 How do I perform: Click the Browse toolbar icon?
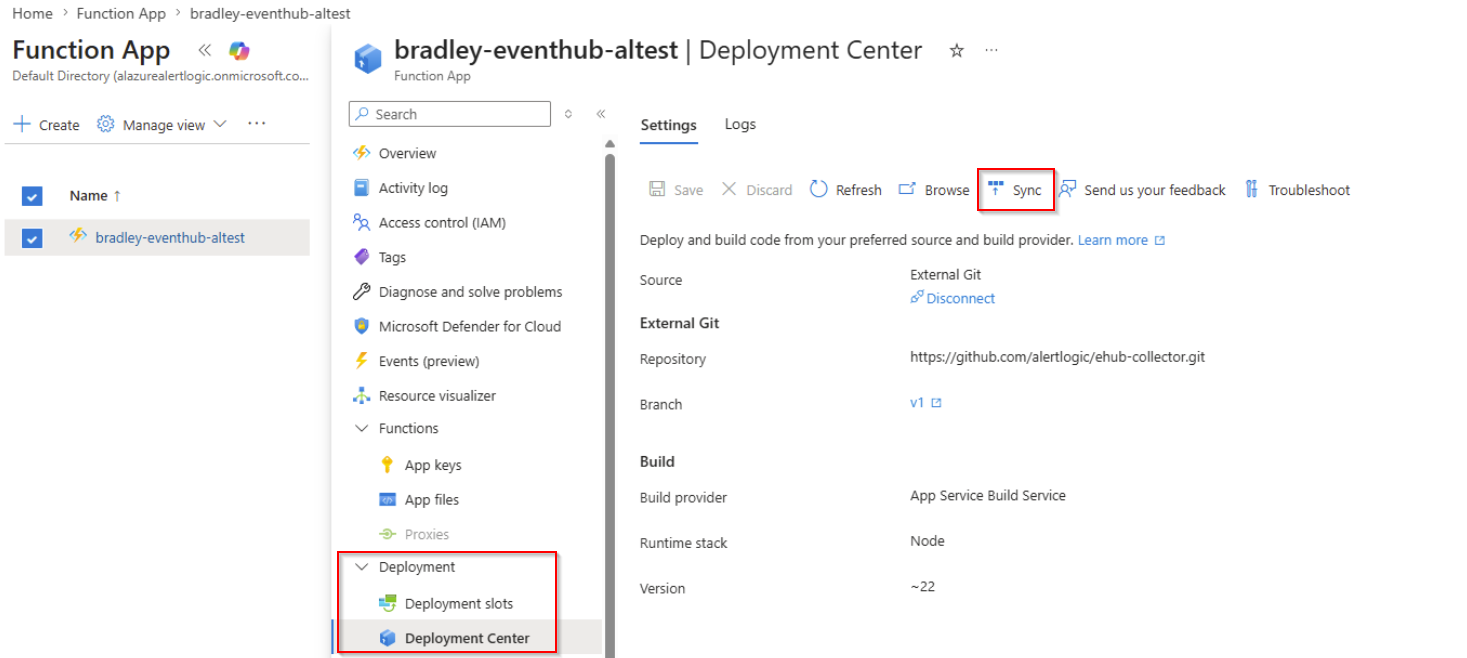907,189
